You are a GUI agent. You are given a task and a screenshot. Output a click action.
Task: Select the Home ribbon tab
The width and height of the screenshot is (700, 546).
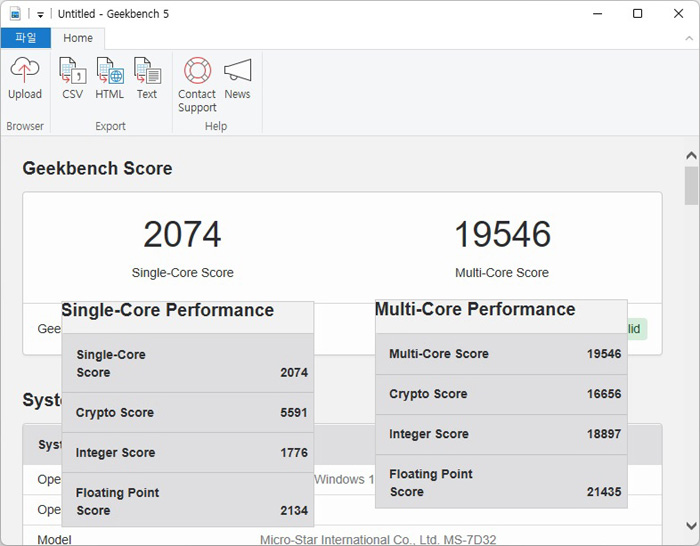(78, 38)
